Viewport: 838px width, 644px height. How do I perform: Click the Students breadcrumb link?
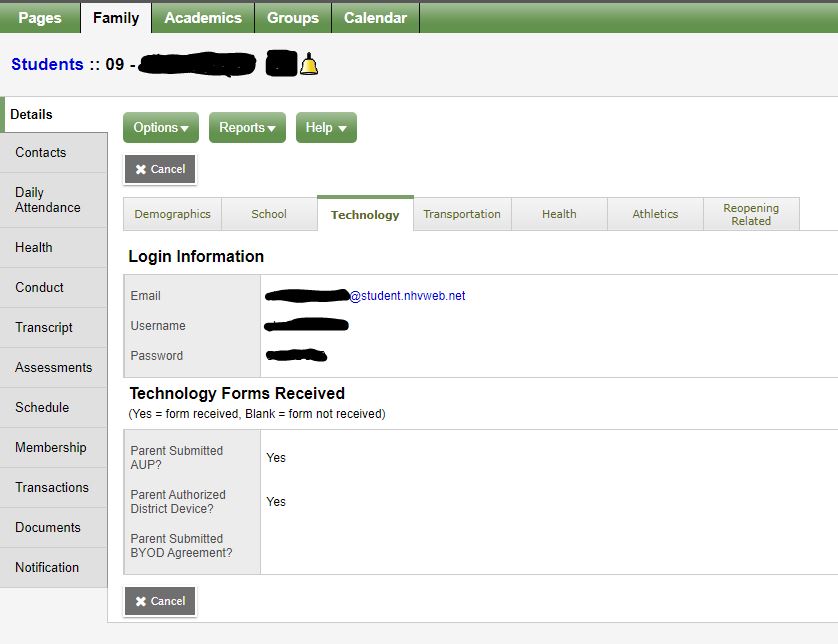47,64
